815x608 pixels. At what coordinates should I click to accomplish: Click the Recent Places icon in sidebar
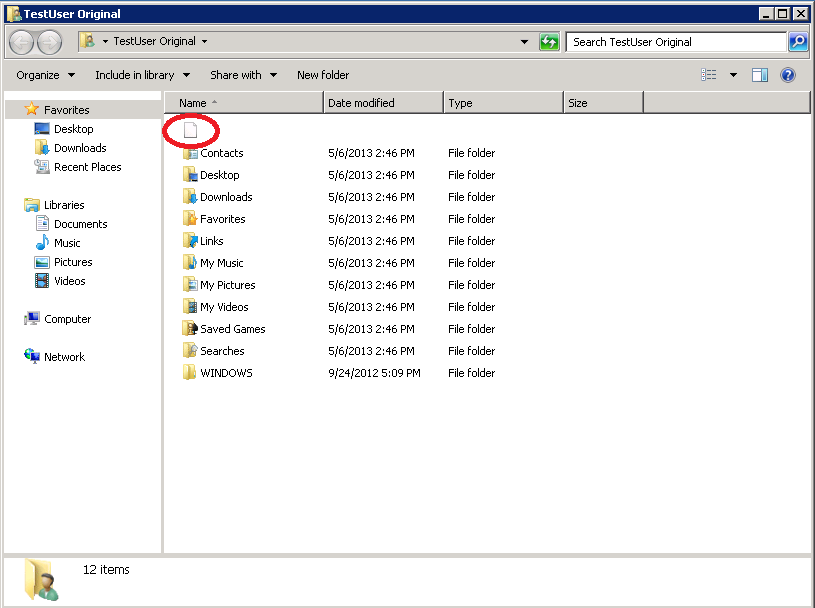(x=42, y=167)
